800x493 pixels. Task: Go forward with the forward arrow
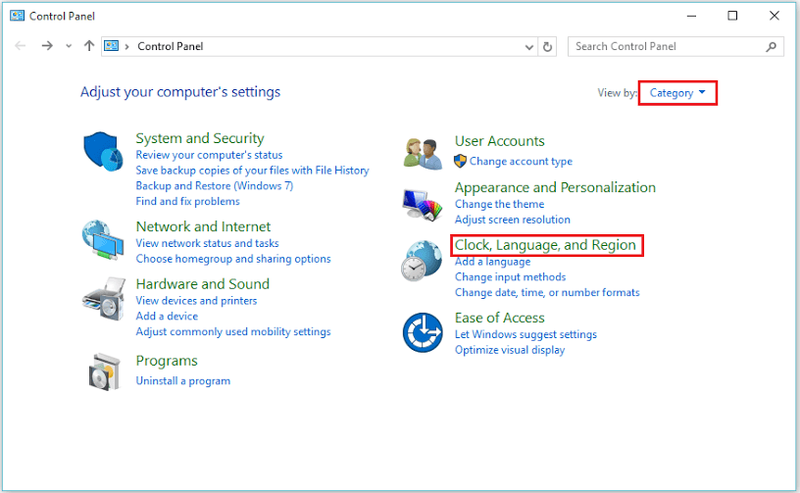pyautogui.click(x=47, y=46)
